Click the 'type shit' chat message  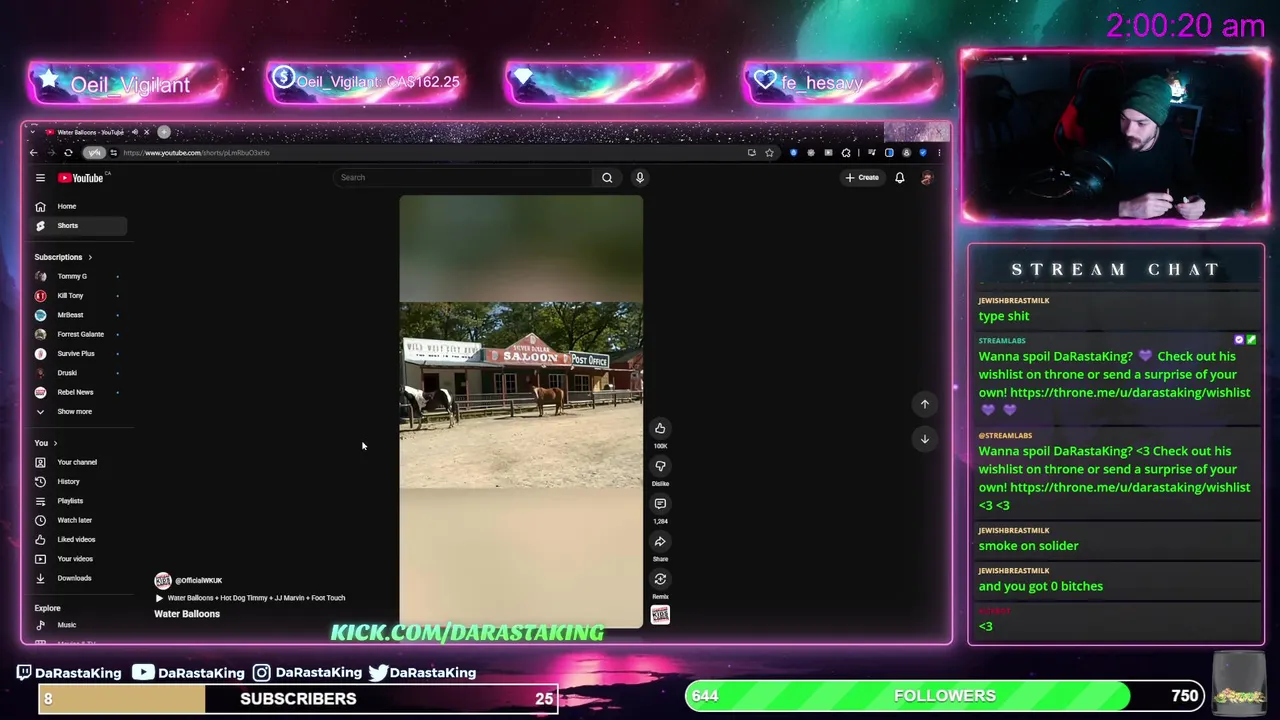pos(1004,316)
